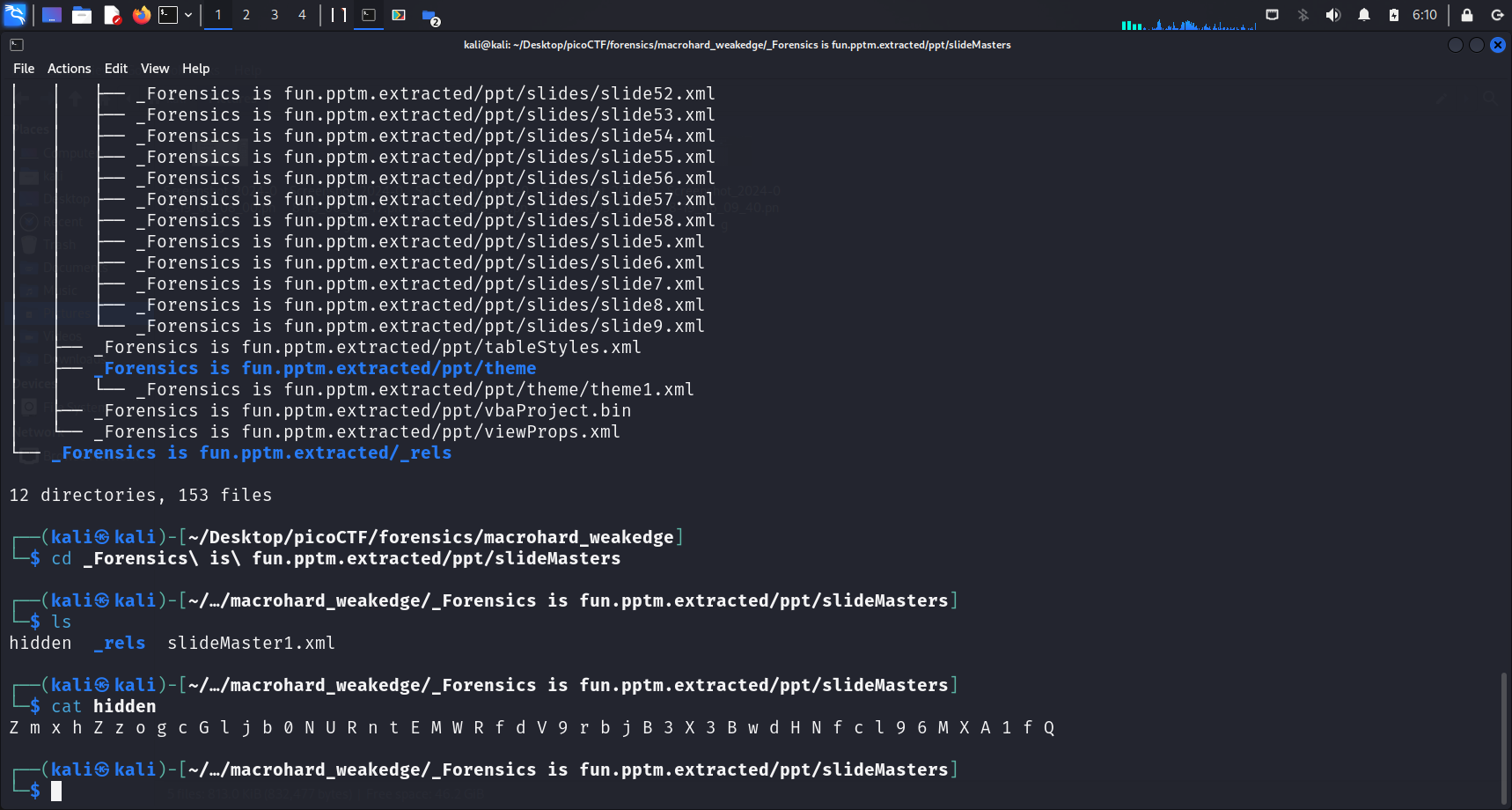
Task: Open the Kali applications menu
Action: point(15,15)
